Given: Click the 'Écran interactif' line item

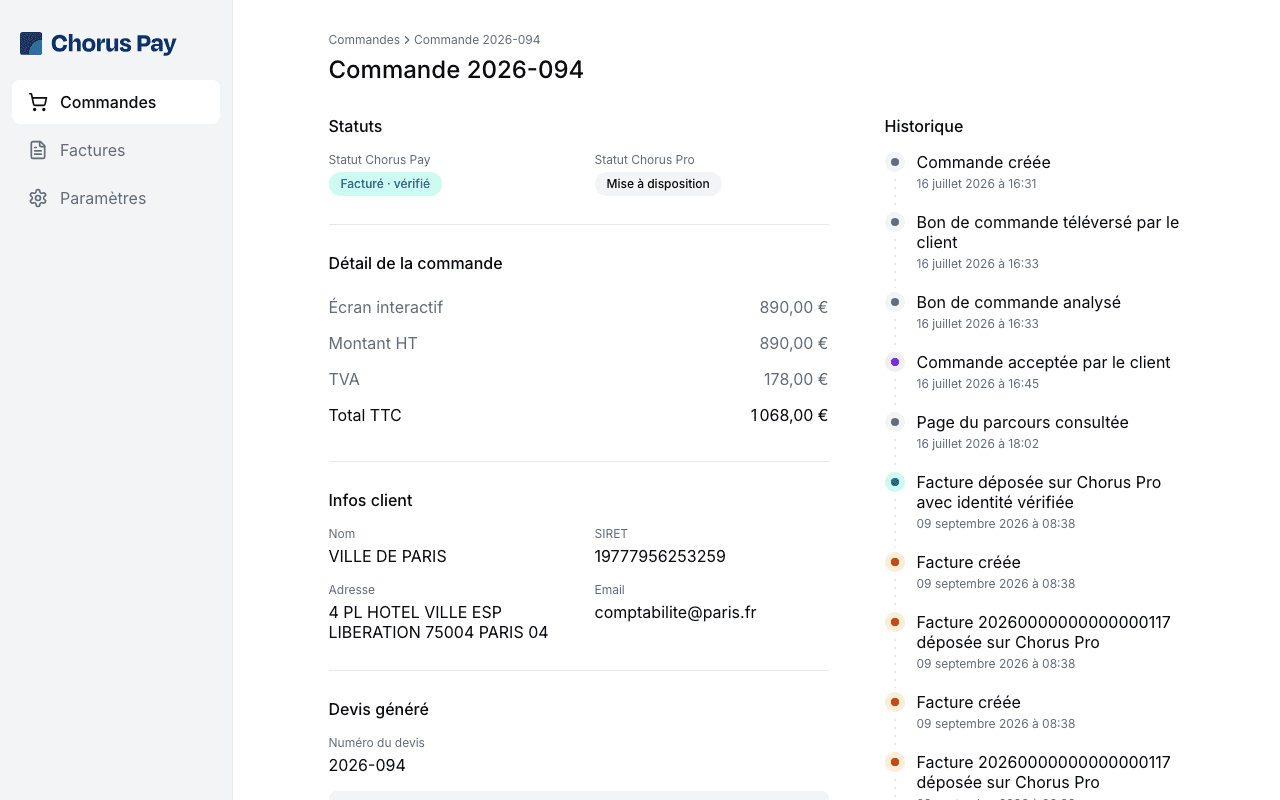Looking at the screenshot, I should tap(386, 307).
